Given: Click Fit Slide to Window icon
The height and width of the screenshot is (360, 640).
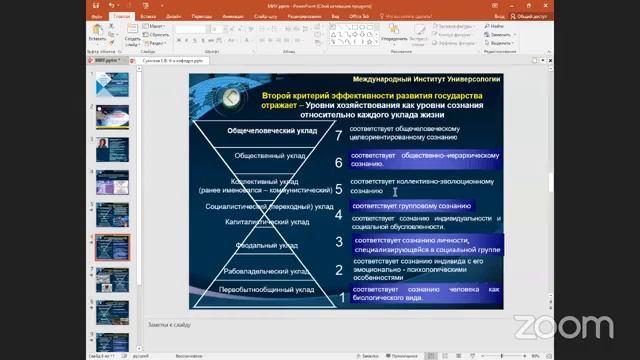Looking at the screenshot, I should point(549,356).
